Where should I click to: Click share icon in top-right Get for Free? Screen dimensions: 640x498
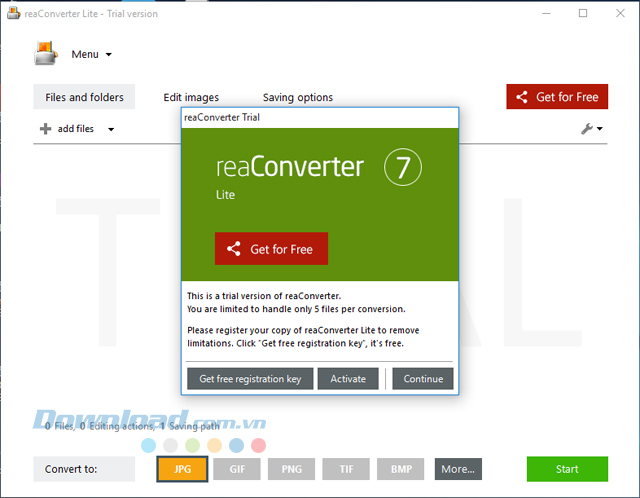pyautogui.click(x=520, y=97)
